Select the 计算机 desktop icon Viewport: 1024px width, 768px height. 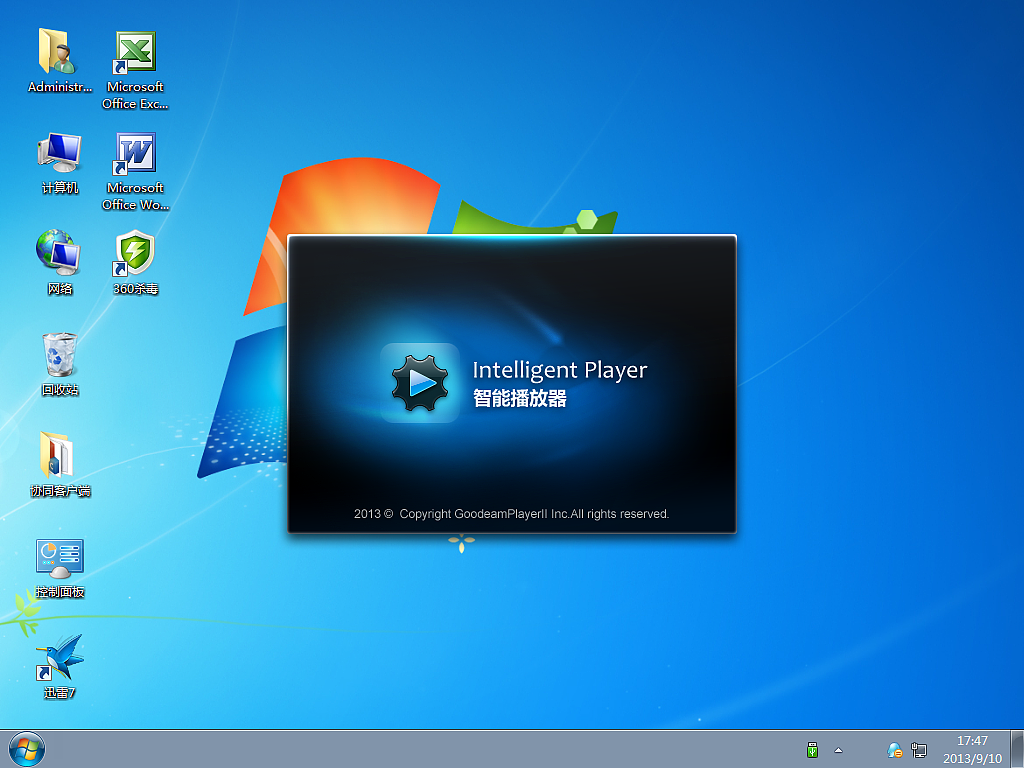point(59,163)
